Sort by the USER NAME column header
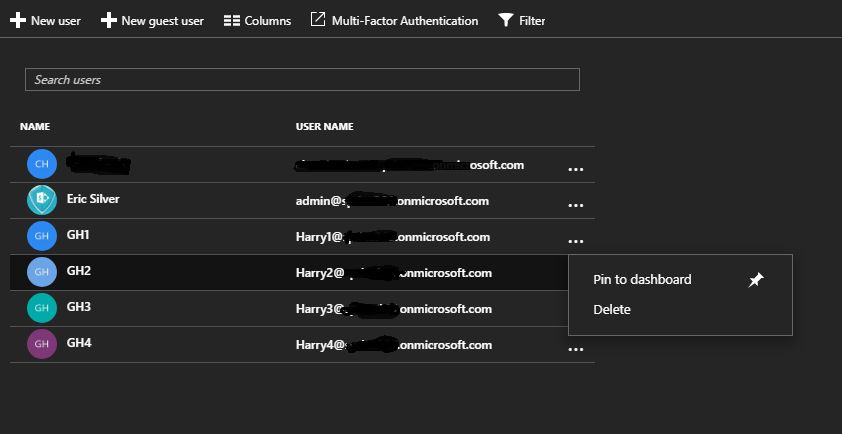The width and height of the screenshot is (842, 434). 324,127
